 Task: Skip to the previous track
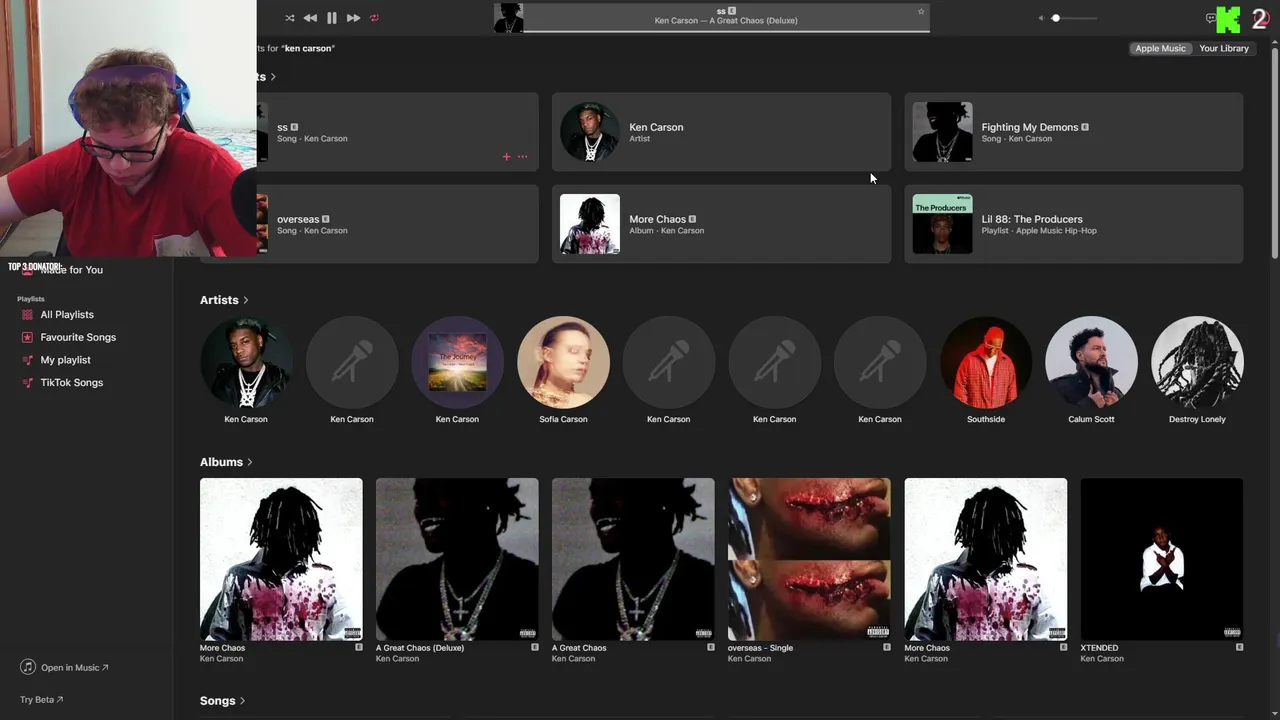[x=310, y=18]
